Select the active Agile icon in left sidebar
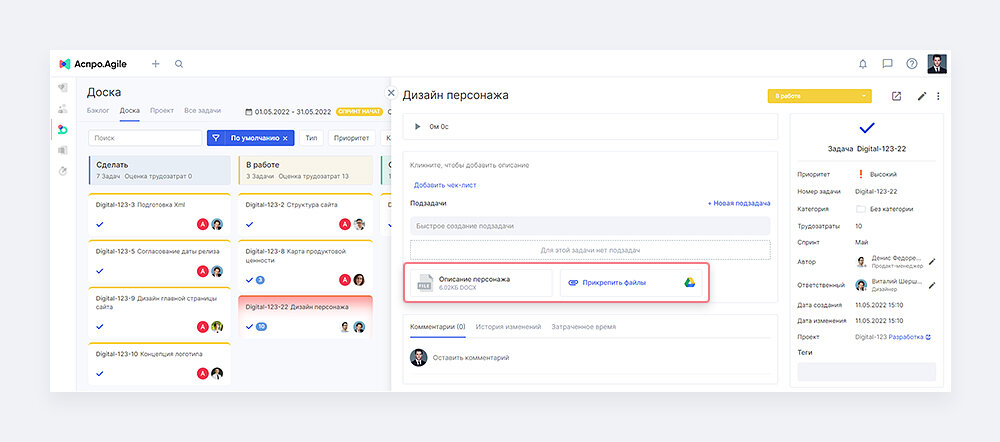 coord(62,129)
